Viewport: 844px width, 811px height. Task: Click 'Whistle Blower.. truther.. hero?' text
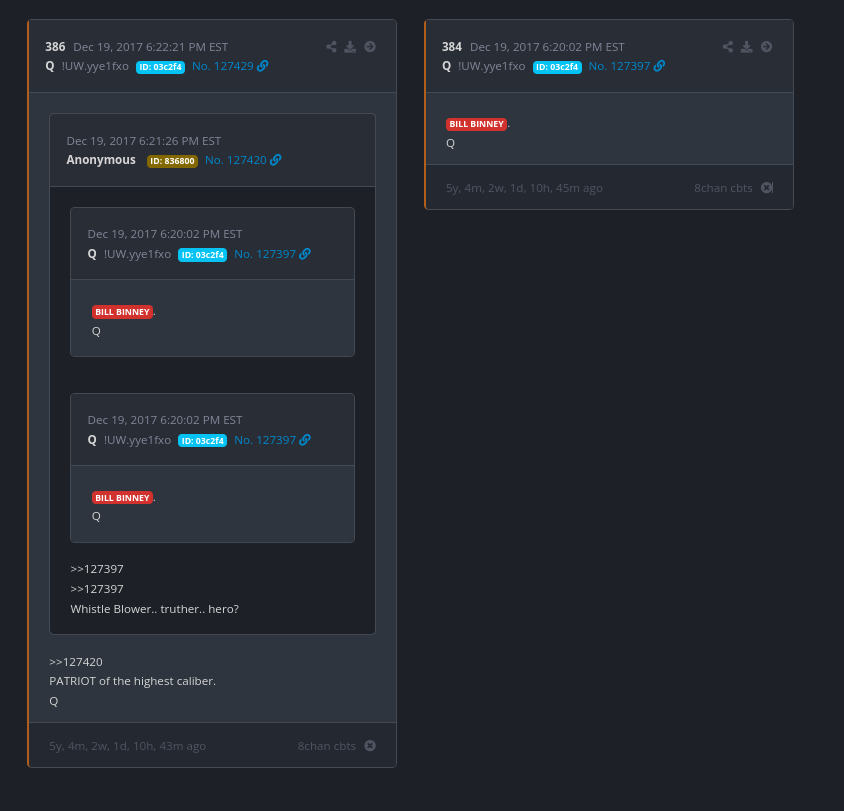(x=154, y=609)
